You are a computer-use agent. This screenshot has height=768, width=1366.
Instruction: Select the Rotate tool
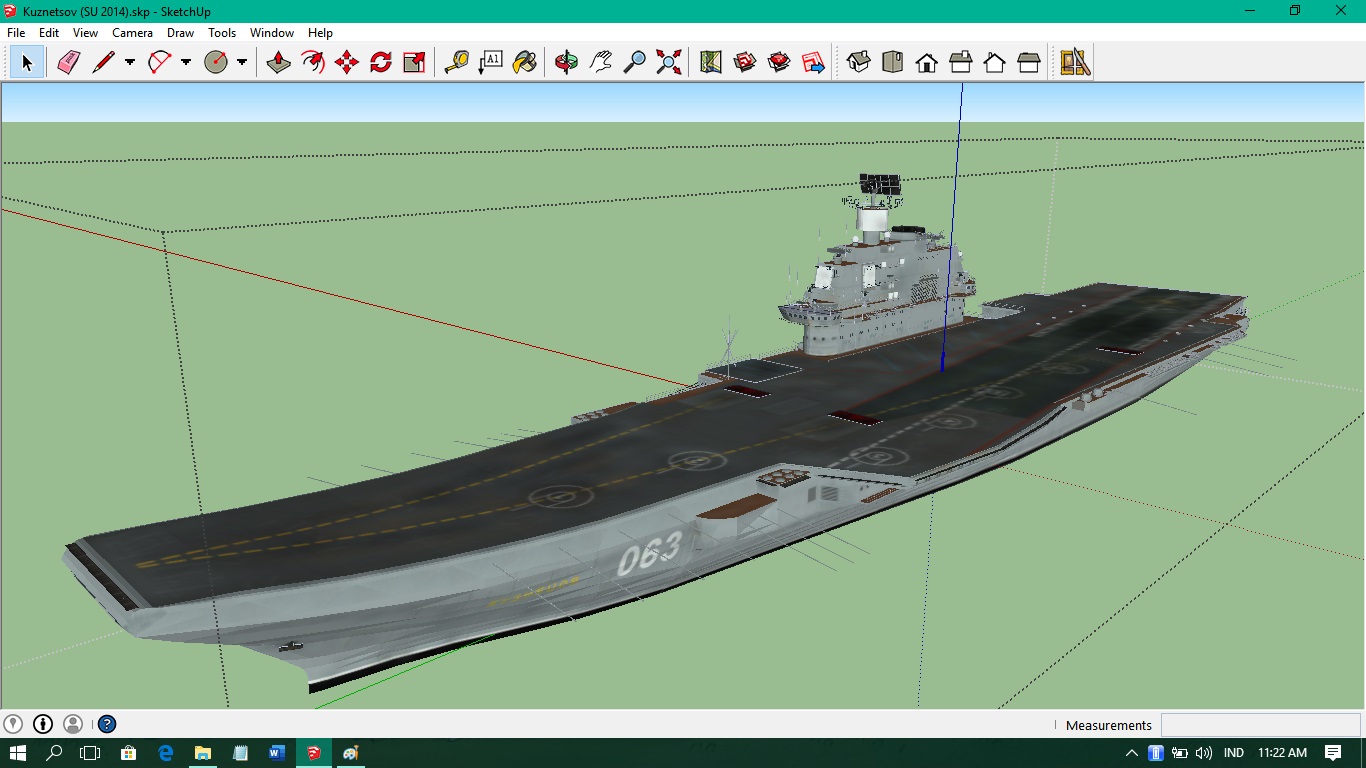pos(381,62)
